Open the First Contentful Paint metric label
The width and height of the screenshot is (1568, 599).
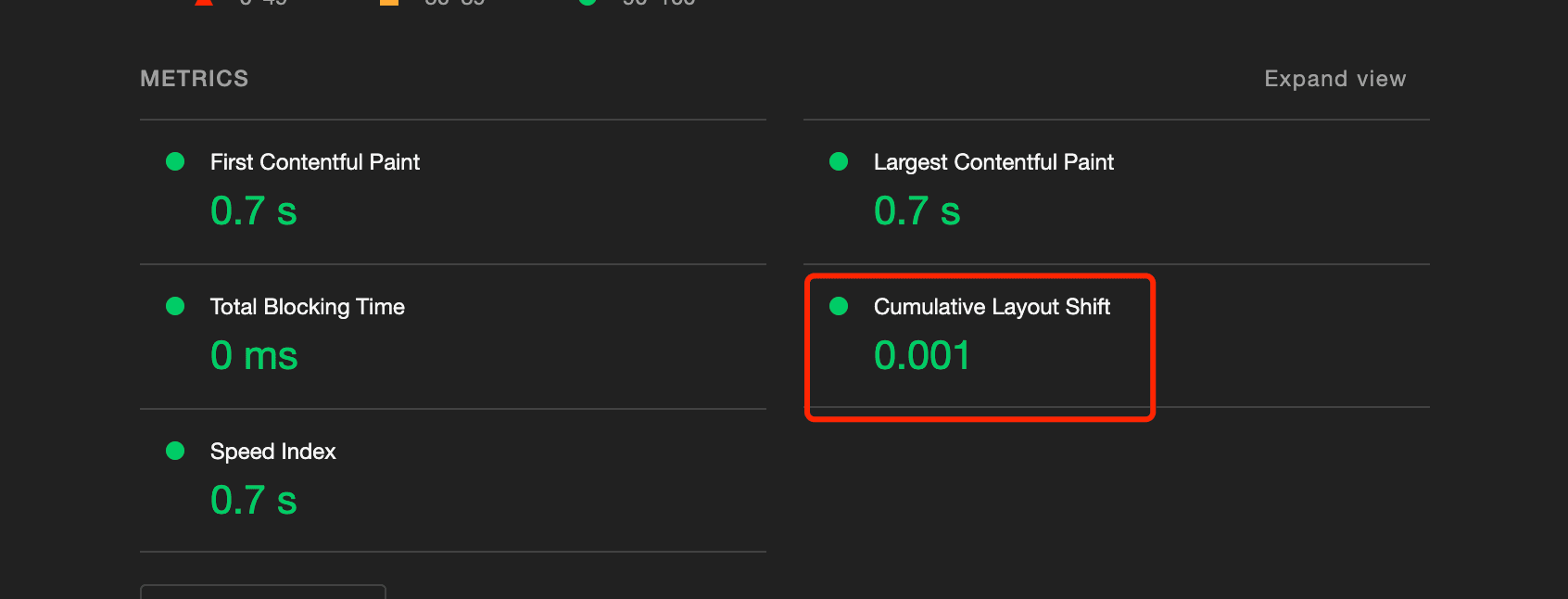coord(314,162)
